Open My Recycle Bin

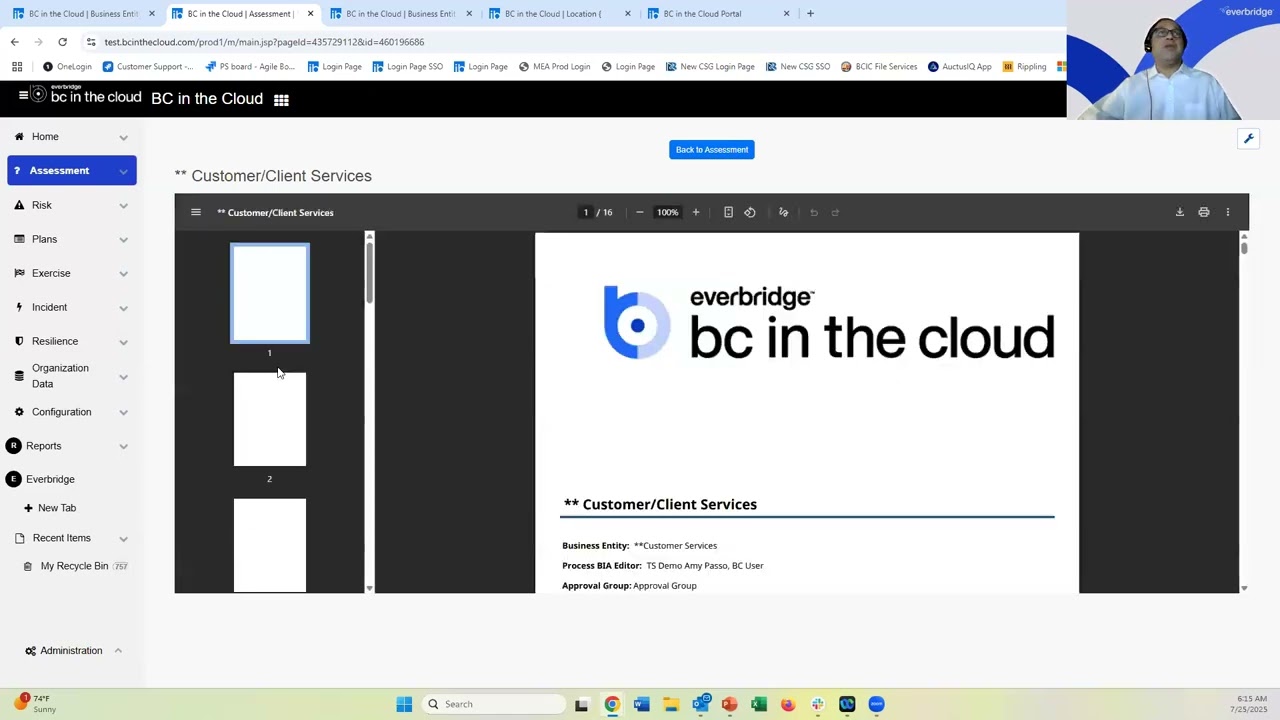(x=74, y=566)
